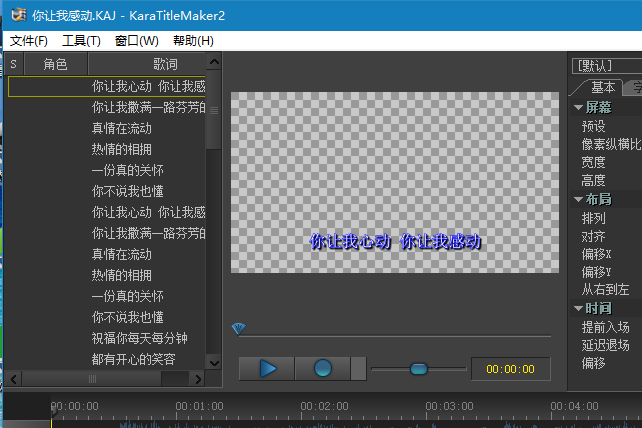Collapse the 布局 section
The image size is (642, 428).
click(578, 199)
